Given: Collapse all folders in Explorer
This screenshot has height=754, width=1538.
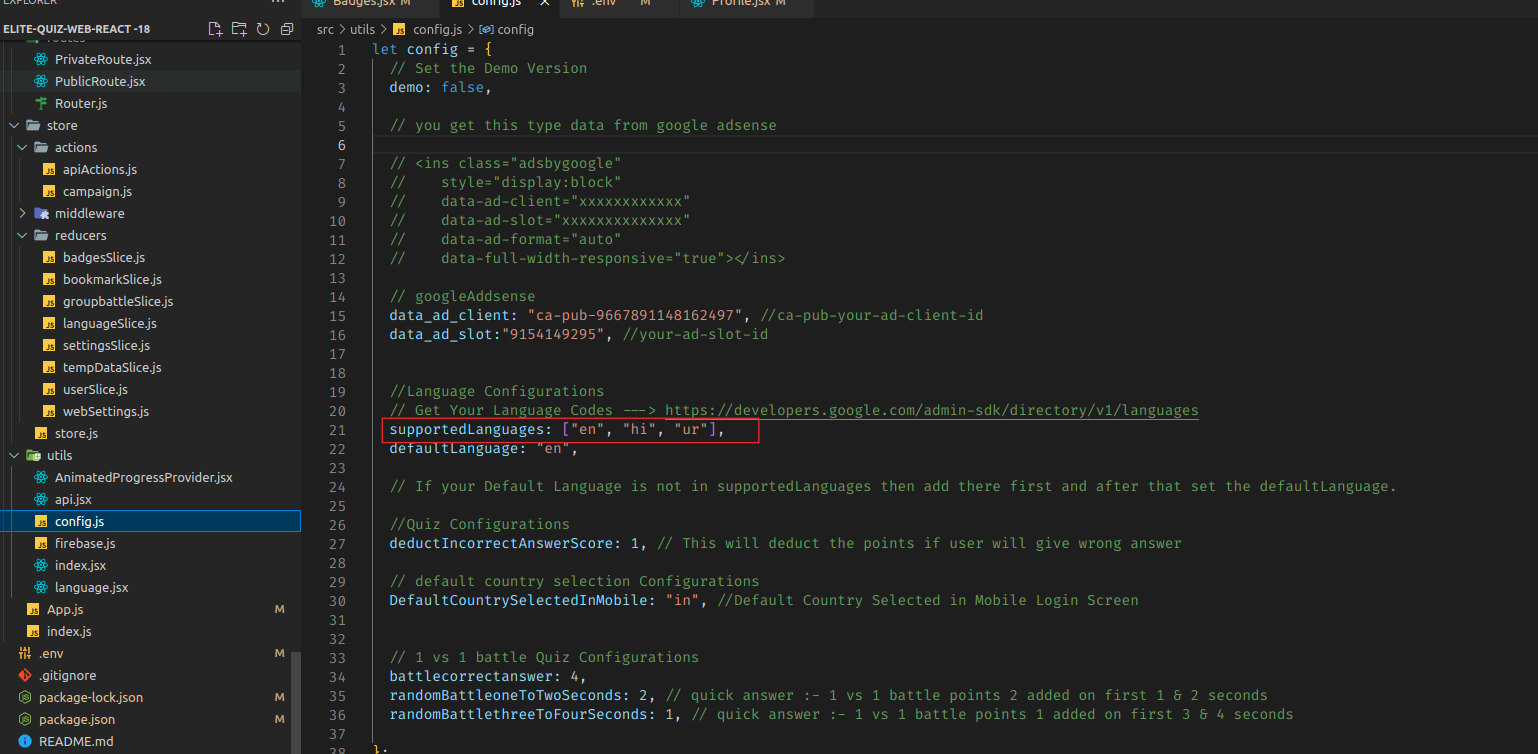Looking at the screenshot, I should (x=287, y=29).
